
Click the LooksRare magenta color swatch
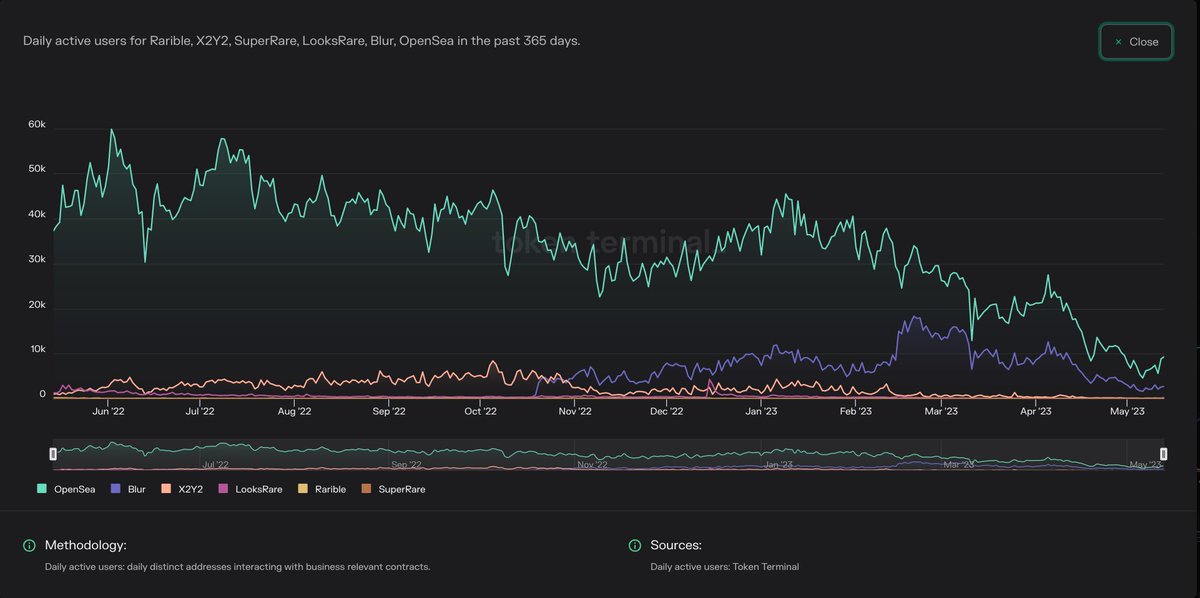coord(225,489)
